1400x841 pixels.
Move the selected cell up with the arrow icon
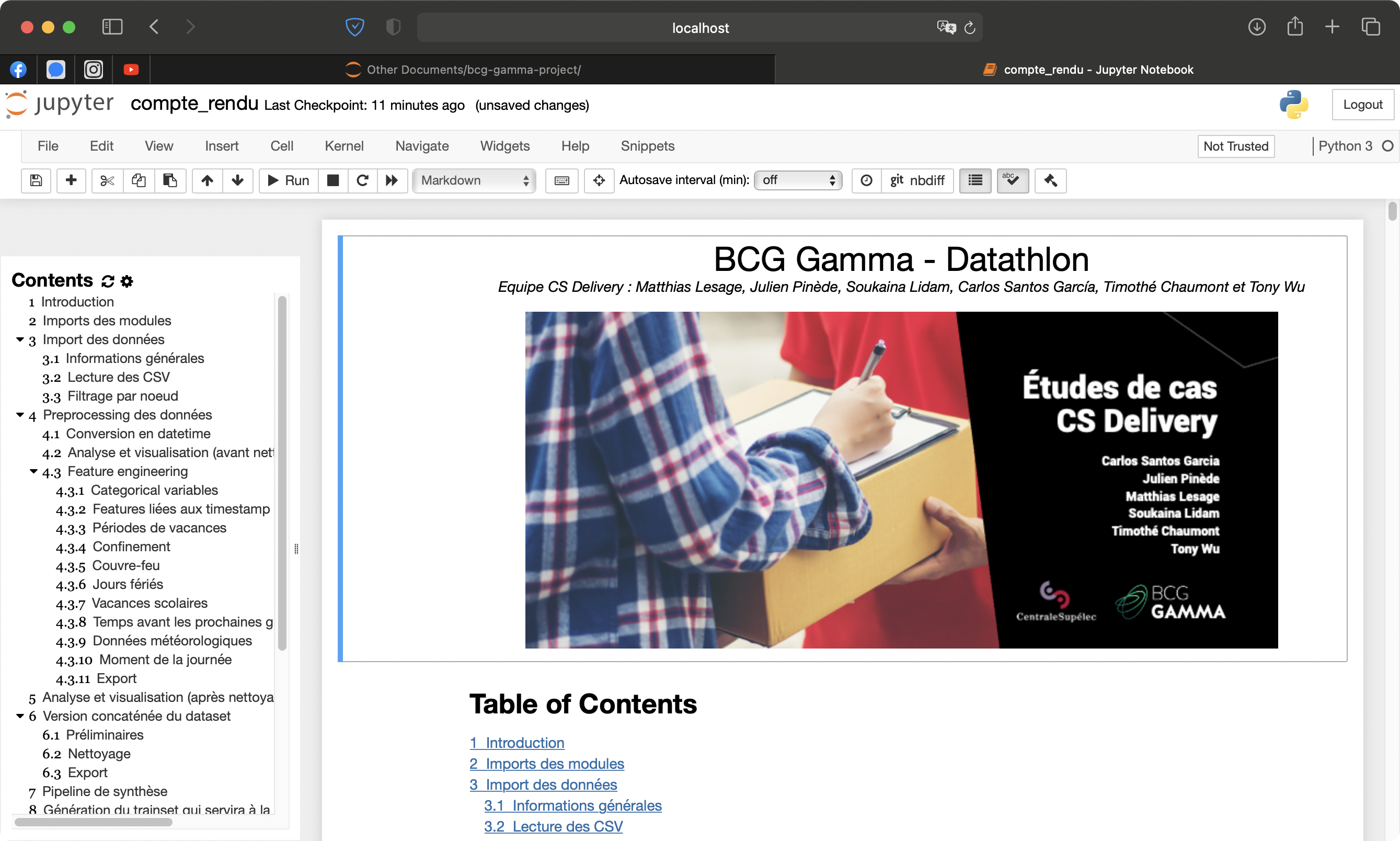[207, 180]
